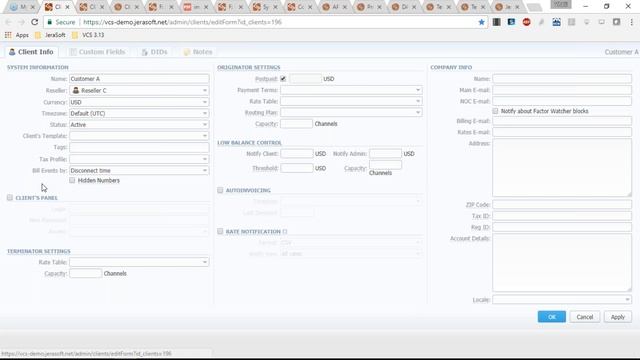Click Rate Notification info icon

pyautogui.click(x=285, y=231)
